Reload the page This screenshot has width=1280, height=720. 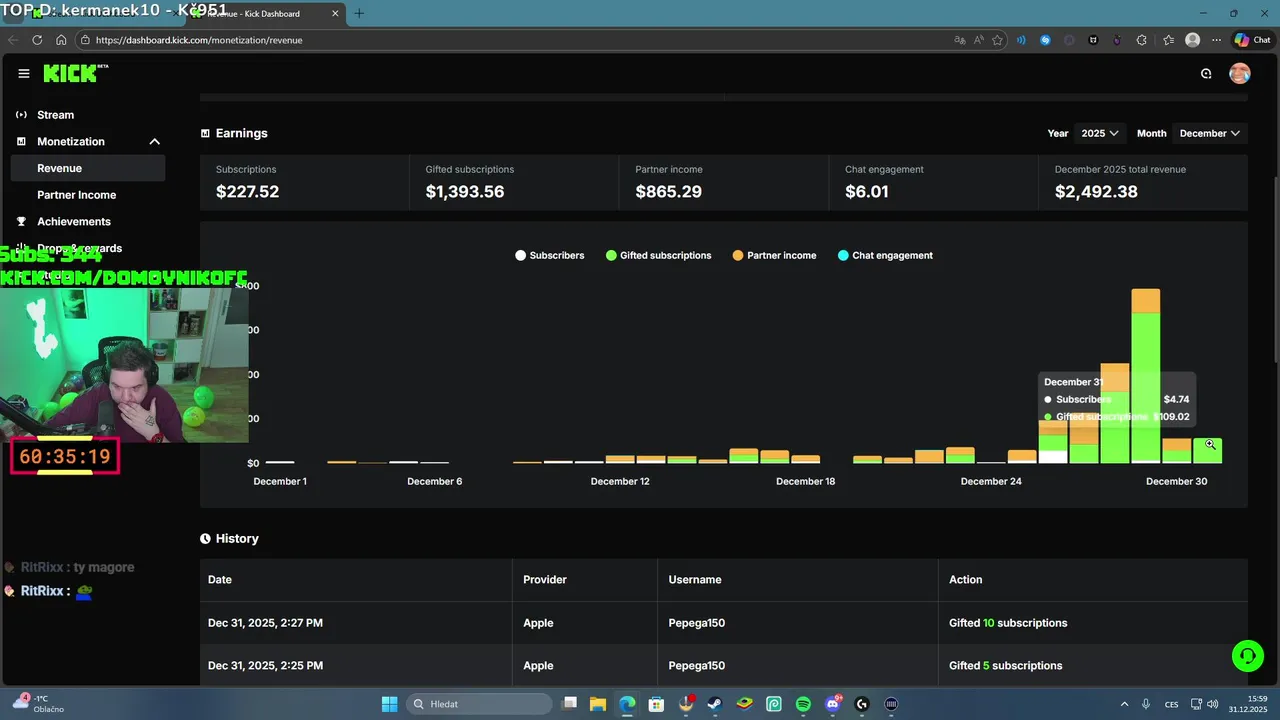point(37,40)
